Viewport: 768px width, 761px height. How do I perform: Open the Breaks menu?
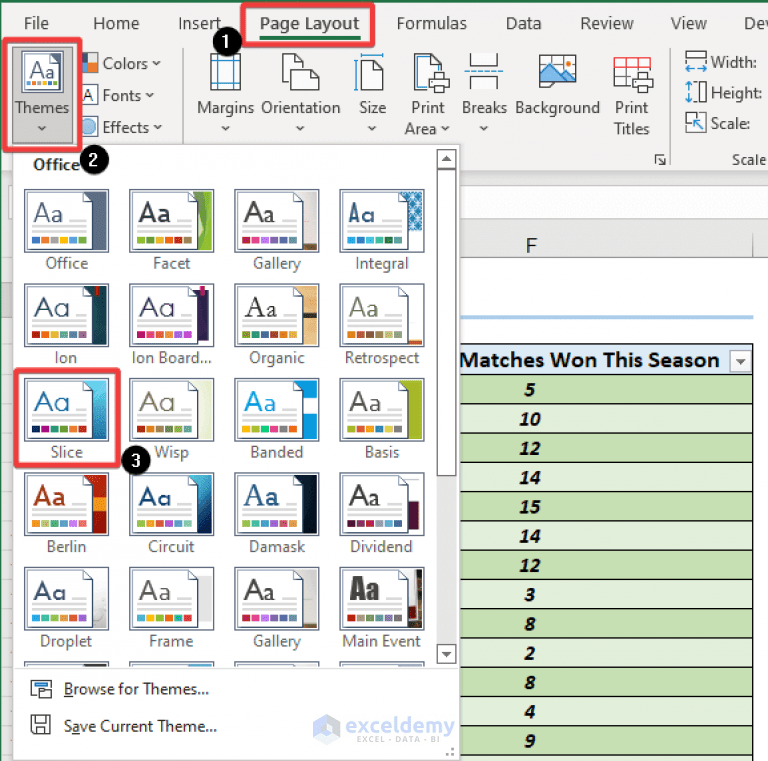point(484,93)
